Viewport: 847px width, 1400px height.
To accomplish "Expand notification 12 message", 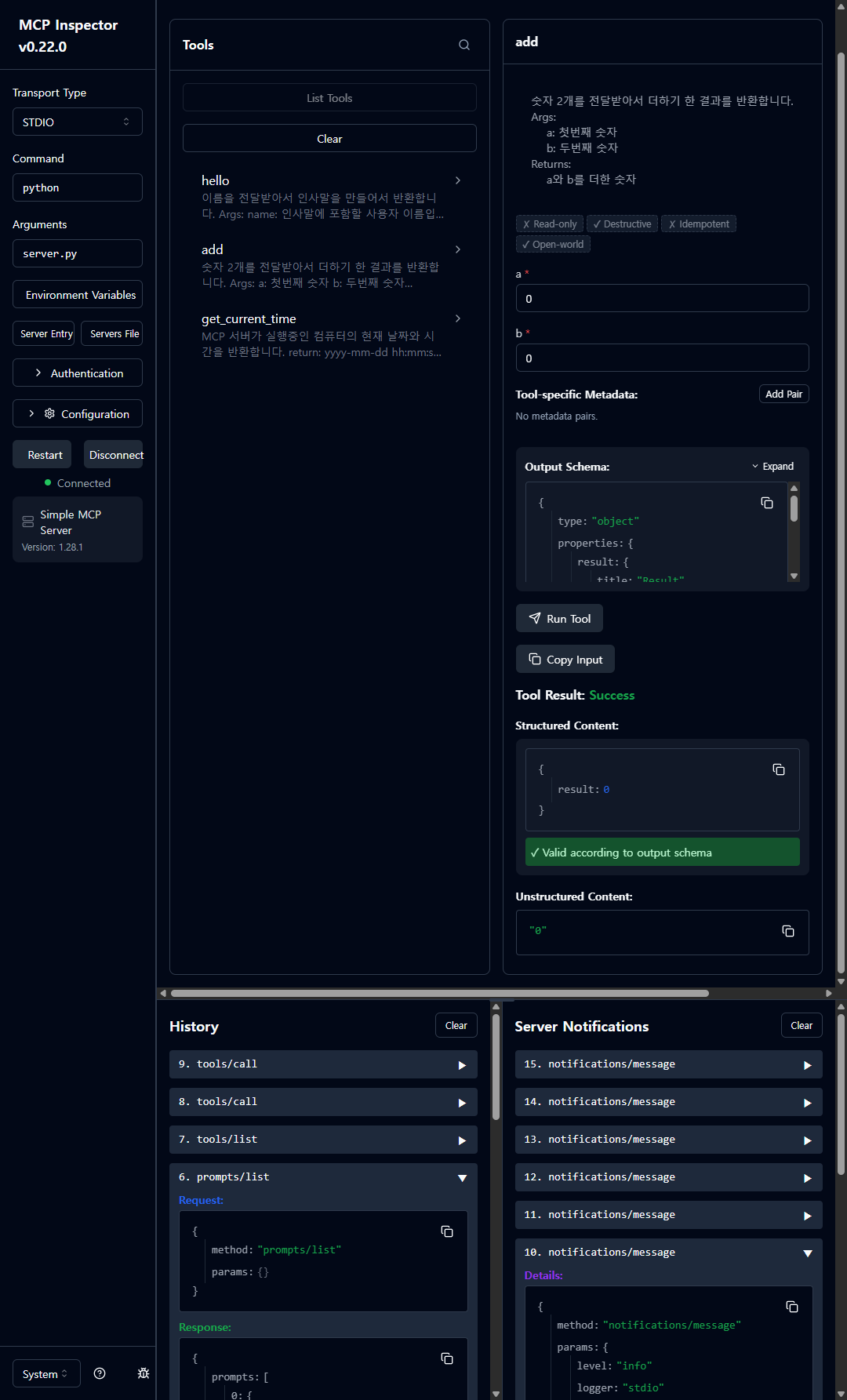I will (668, 1177).
